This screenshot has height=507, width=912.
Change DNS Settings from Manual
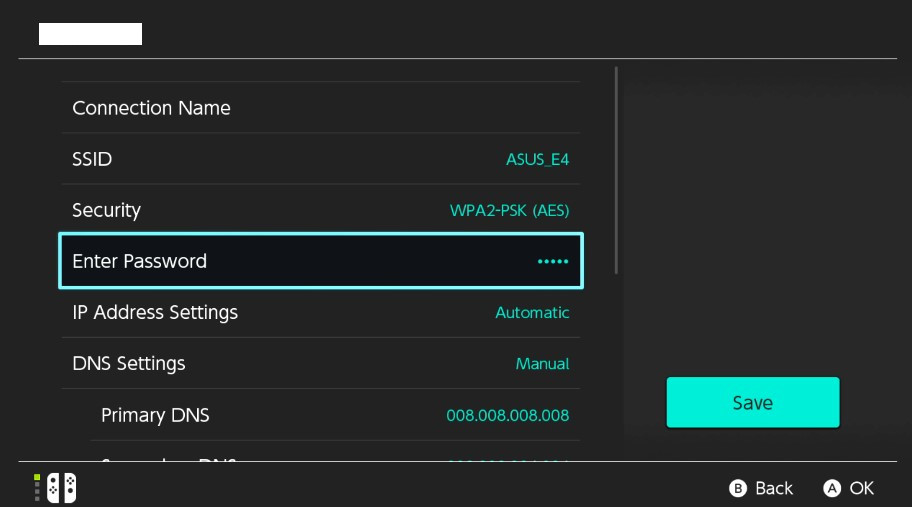[x=320, y=363]
